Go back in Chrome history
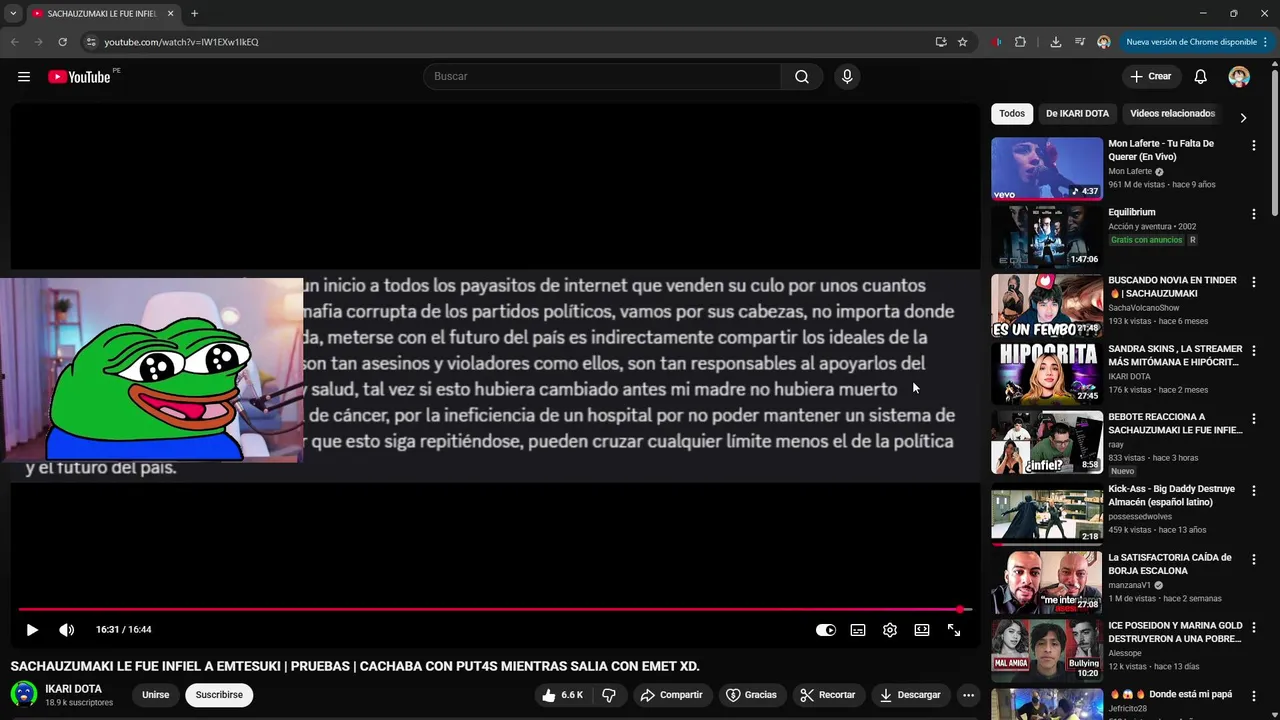1280x720 pixels. coord(15,42)
